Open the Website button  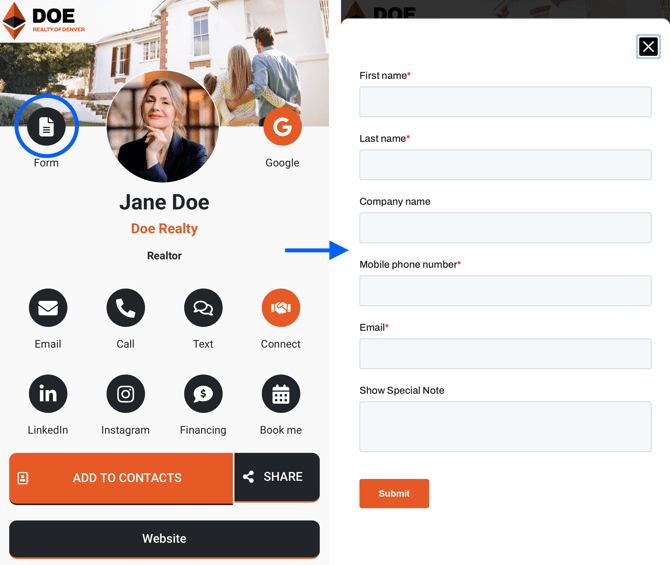pos(164,539)
